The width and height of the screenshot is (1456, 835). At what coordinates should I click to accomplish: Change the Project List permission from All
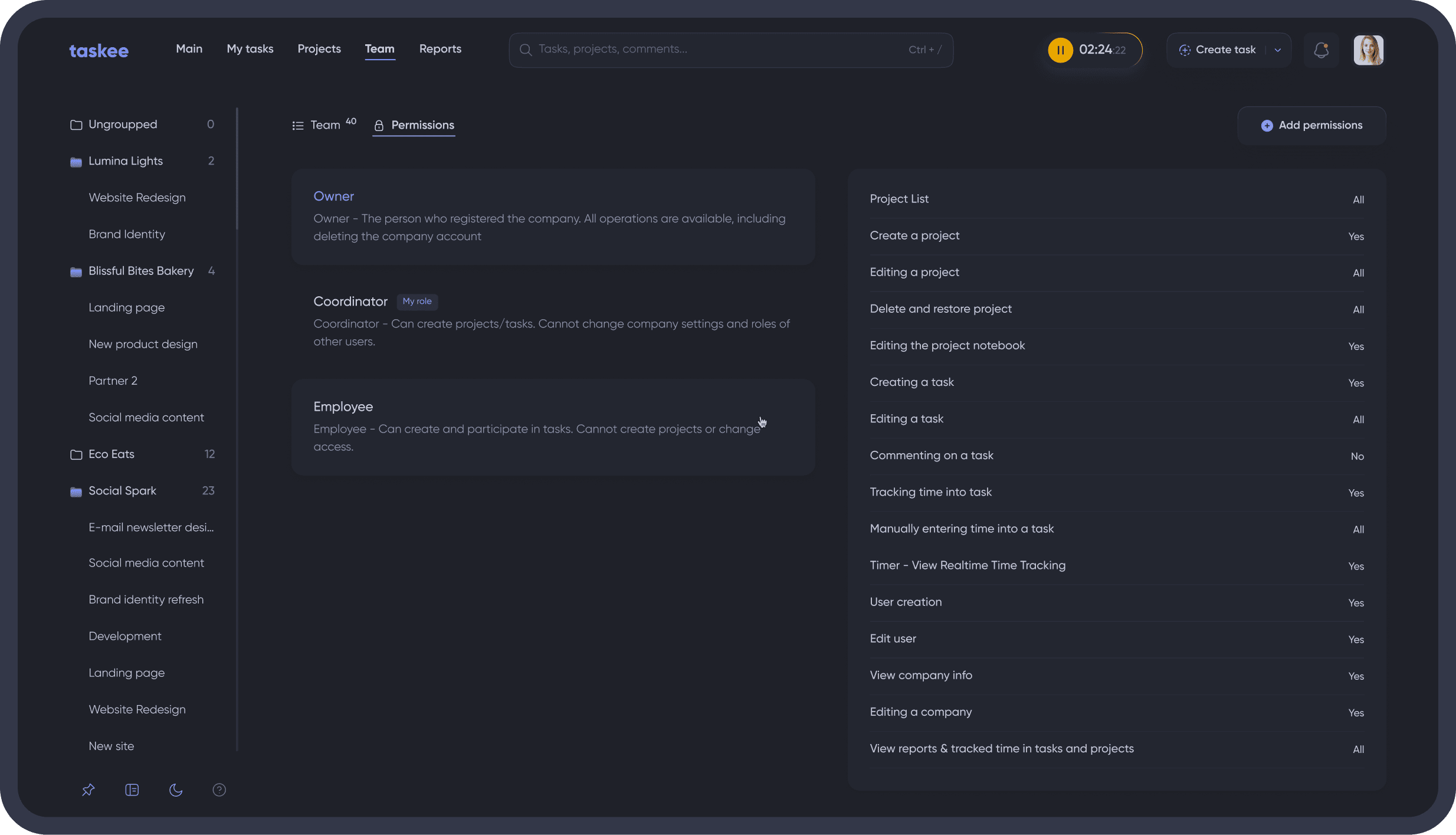tap(1359, 199)
